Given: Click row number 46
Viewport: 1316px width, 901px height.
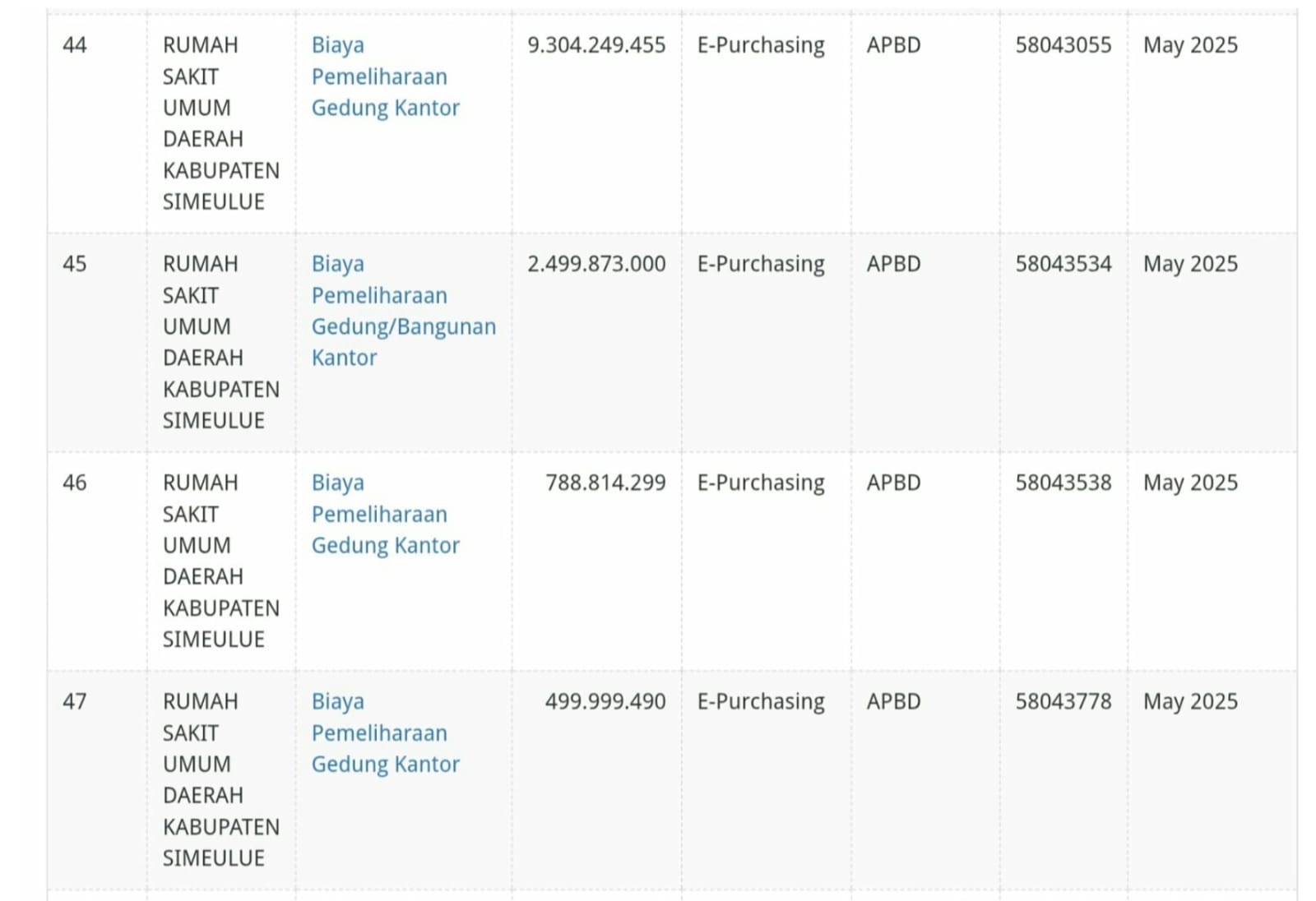Looking at the screenshot, I should [75, 483].
